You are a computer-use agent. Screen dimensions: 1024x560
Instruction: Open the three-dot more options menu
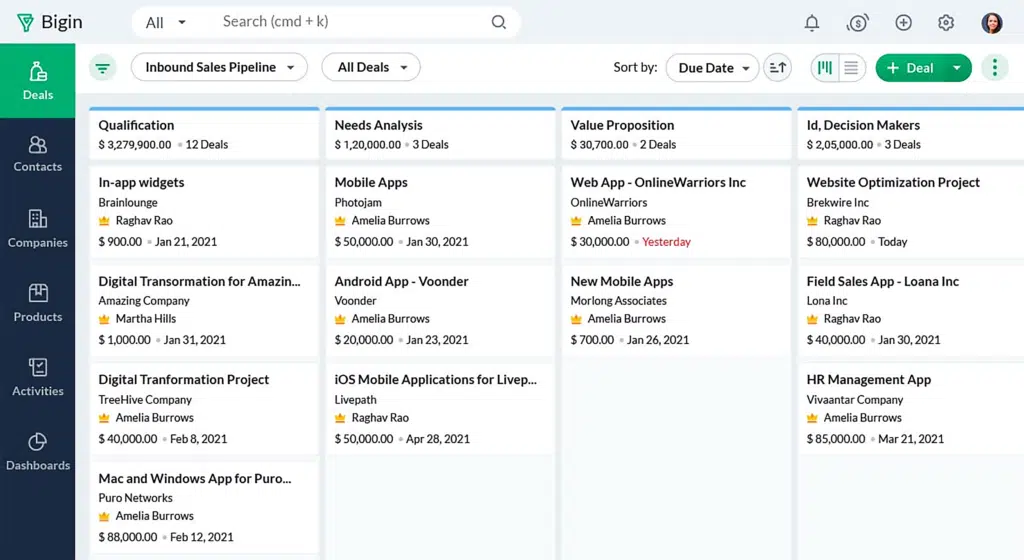[x=994, y=68]
